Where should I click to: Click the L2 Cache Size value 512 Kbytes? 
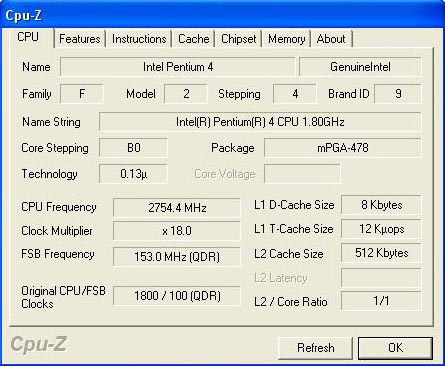tap(381, 253)
